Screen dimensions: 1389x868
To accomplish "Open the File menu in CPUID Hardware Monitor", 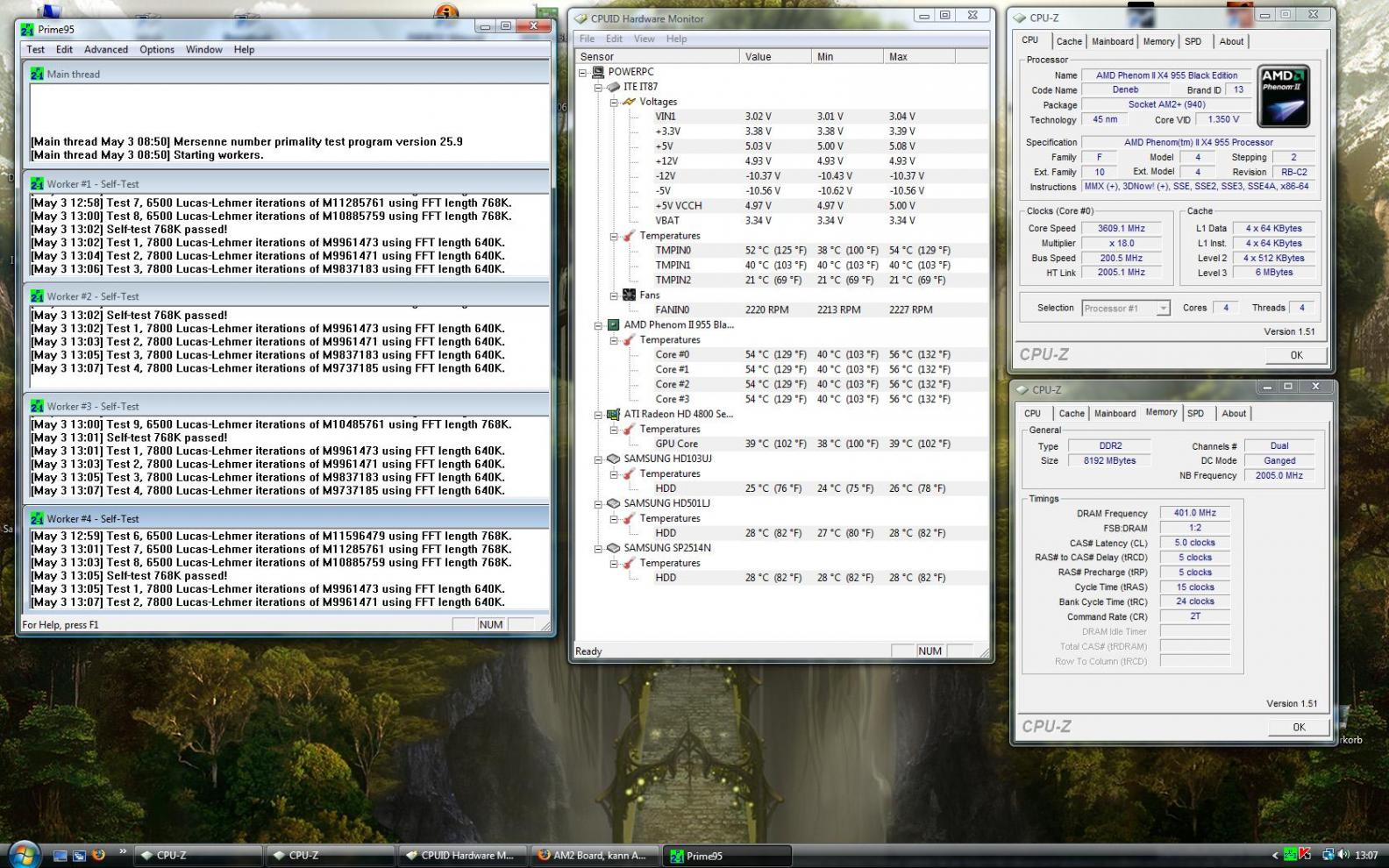I will 587,39.
